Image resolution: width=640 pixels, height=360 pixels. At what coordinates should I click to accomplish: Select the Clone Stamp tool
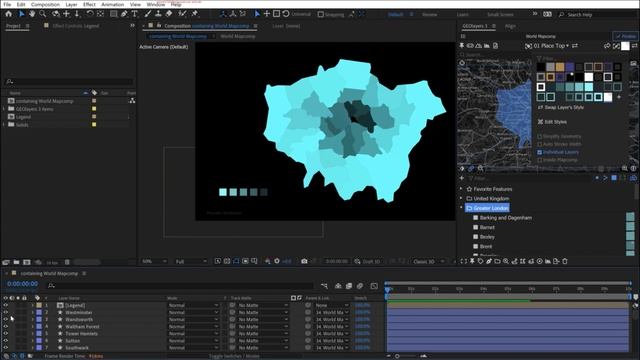coord(158,14)
